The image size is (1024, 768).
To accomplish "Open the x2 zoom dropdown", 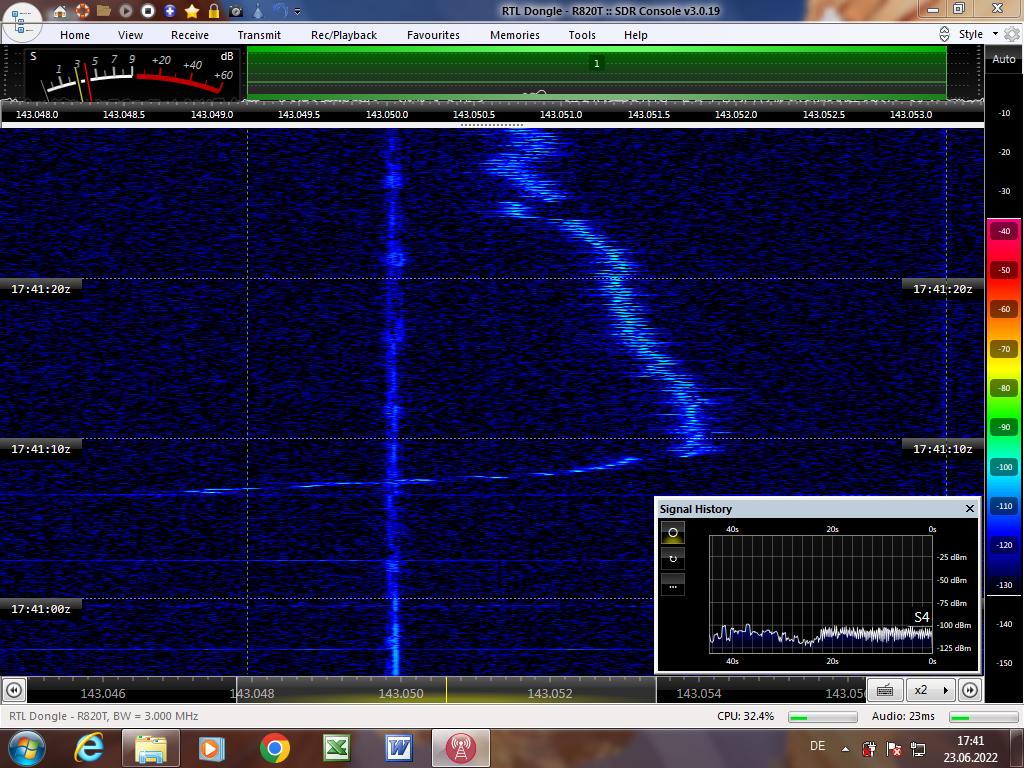I will coord(931,690).
